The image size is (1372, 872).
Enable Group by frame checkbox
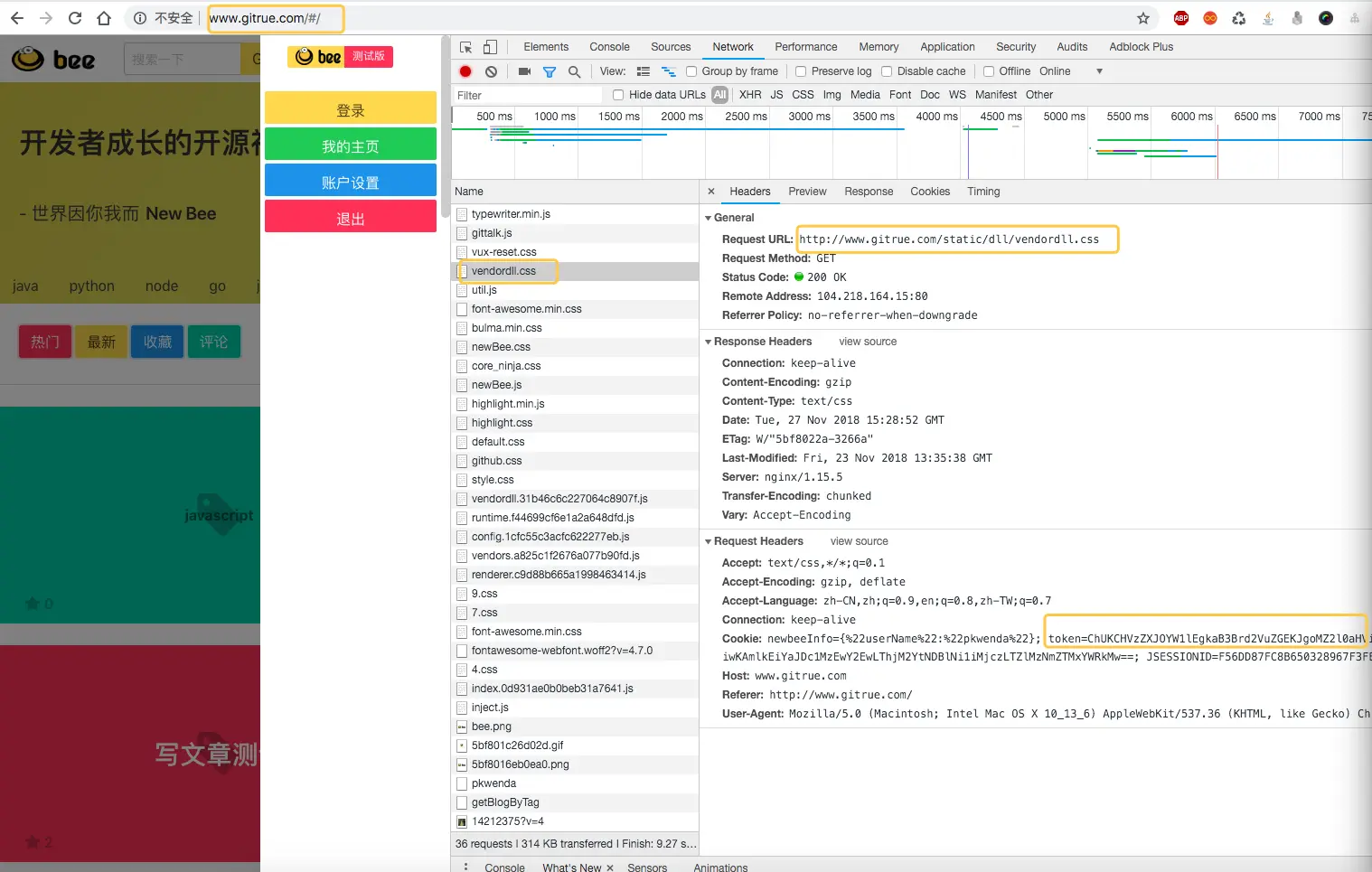[691, 71]
